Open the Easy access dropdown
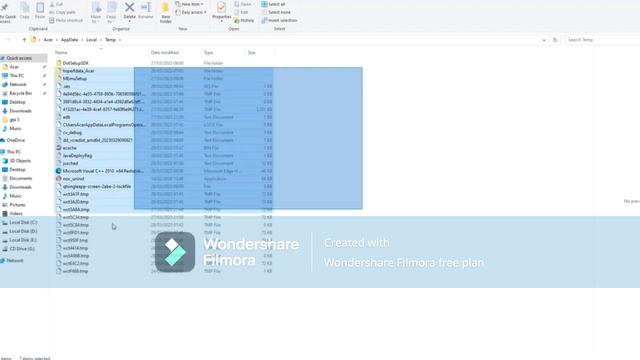 [191, 12]
